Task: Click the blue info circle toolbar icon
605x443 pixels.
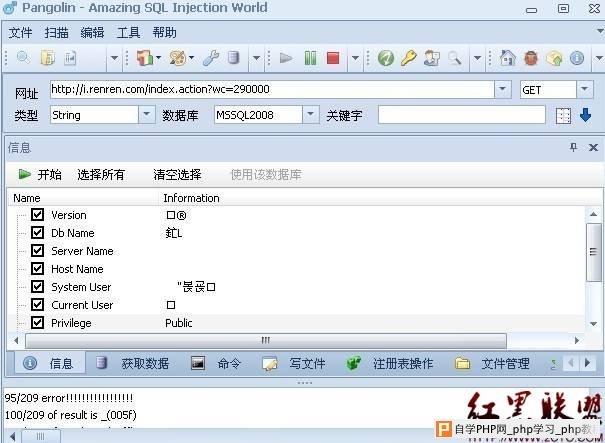Action: pyautogui.click(x=577, y=58)
